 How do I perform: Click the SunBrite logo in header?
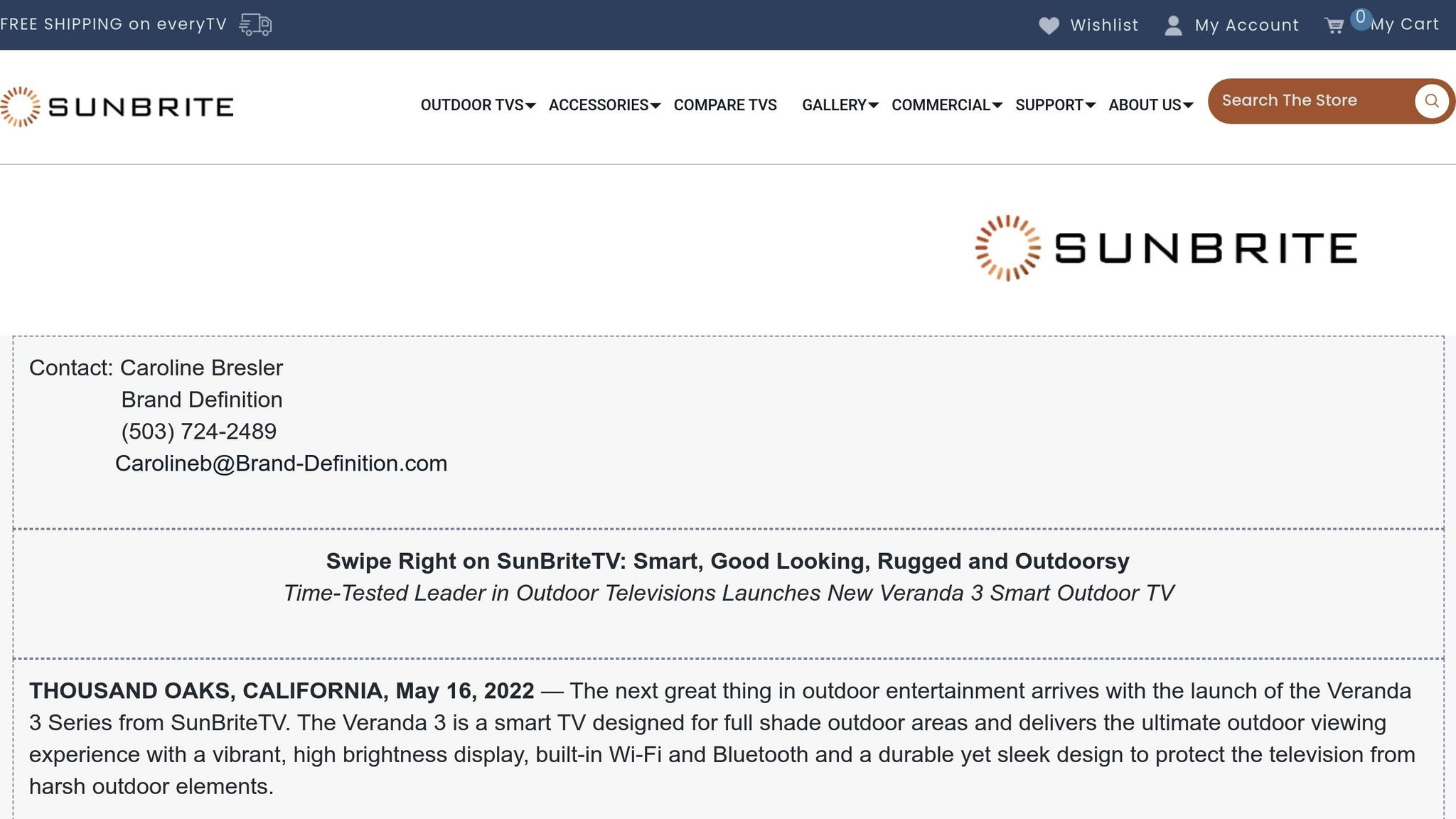click(117, 107)
